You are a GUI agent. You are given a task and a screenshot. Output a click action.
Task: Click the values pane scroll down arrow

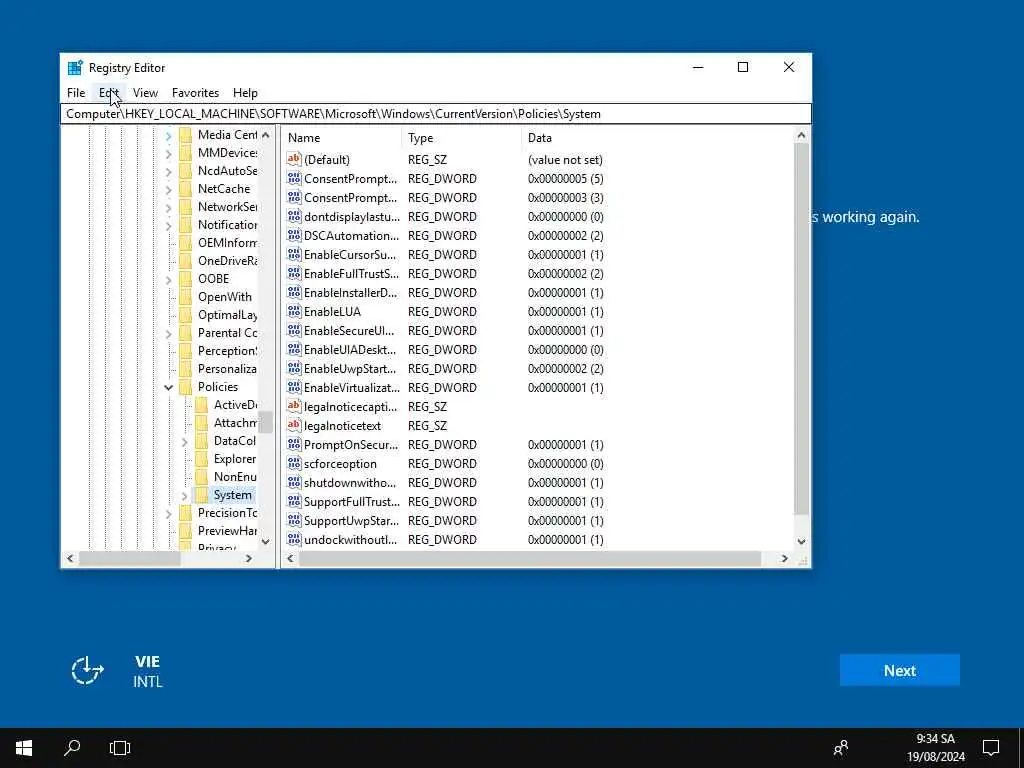[801, 541]
